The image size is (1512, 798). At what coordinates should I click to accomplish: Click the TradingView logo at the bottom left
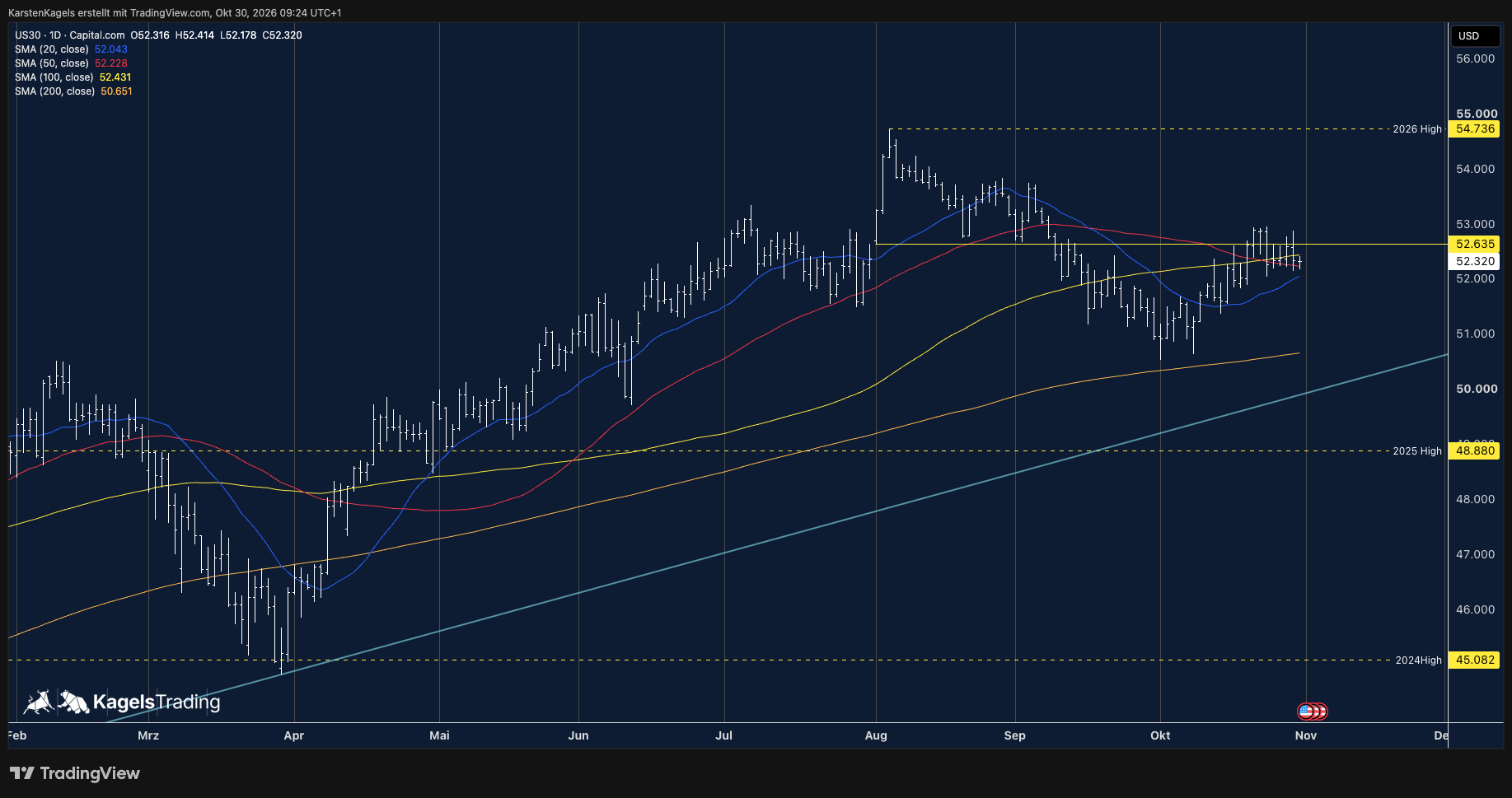coord(75,773)
